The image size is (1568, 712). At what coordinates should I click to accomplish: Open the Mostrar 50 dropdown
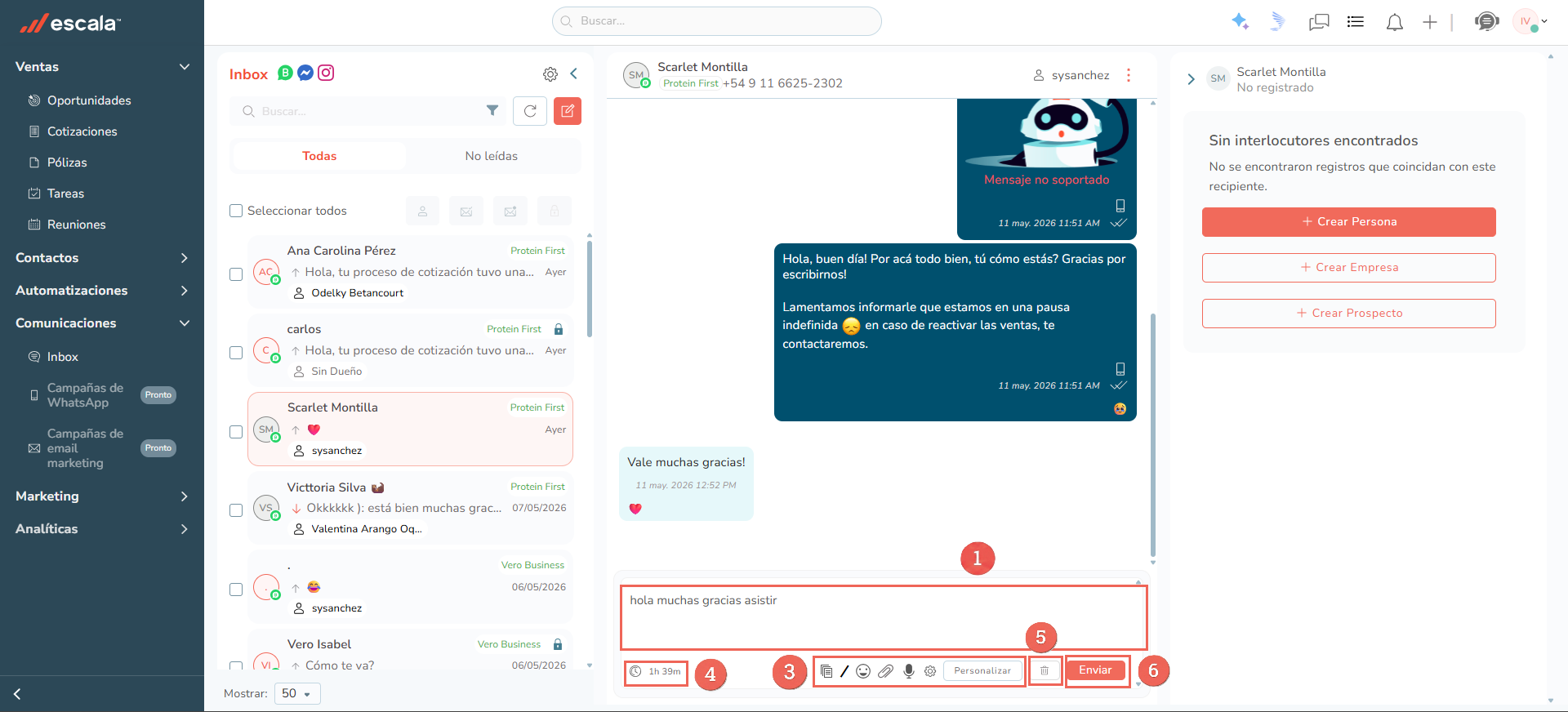tap(297, 693)
